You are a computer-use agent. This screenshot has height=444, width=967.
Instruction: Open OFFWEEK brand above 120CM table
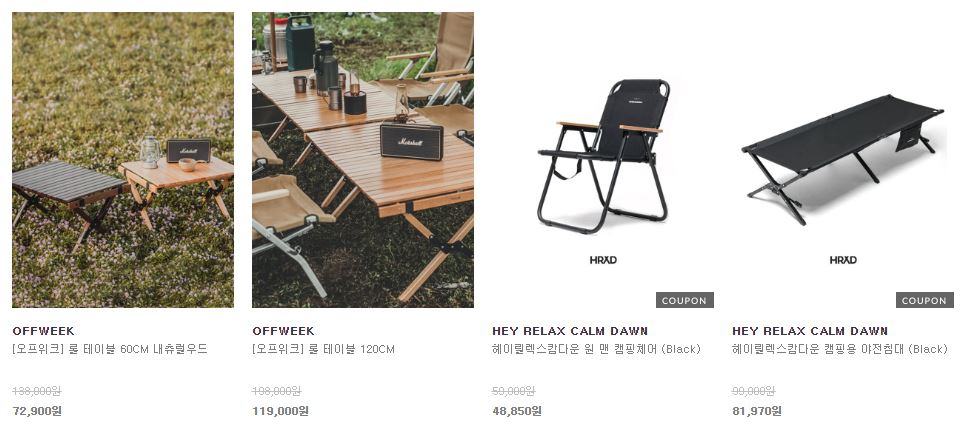tap(283, 331)
